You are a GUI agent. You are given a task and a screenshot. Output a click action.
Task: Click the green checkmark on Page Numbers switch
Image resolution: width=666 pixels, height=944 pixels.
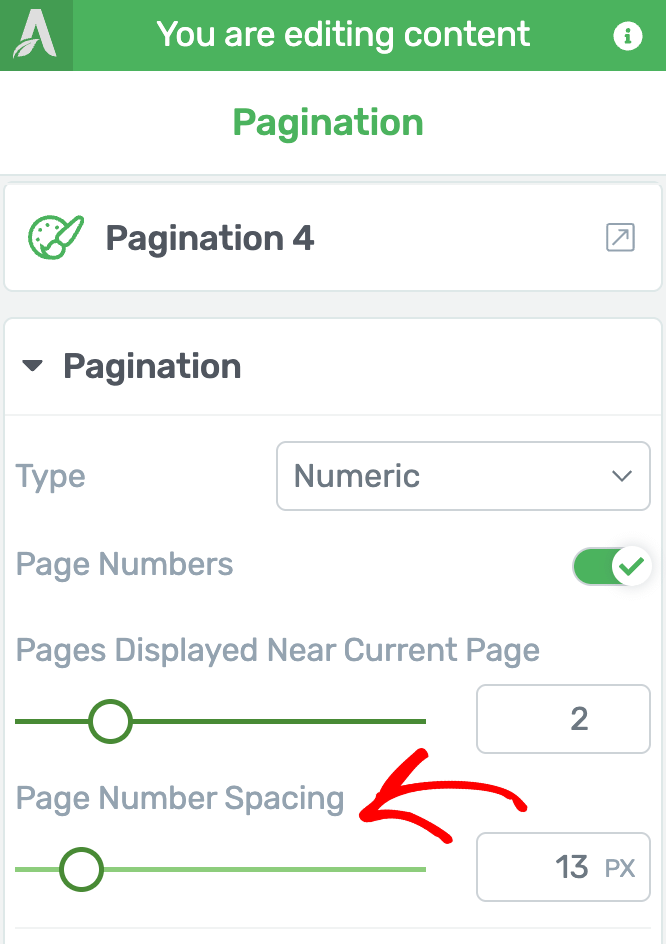tap(631, 566)
